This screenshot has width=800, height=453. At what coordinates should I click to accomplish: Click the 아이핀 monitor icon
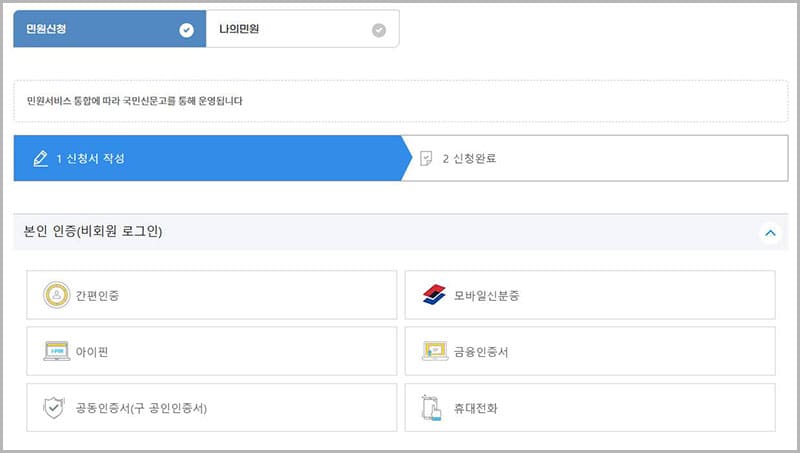pos(57,351)
